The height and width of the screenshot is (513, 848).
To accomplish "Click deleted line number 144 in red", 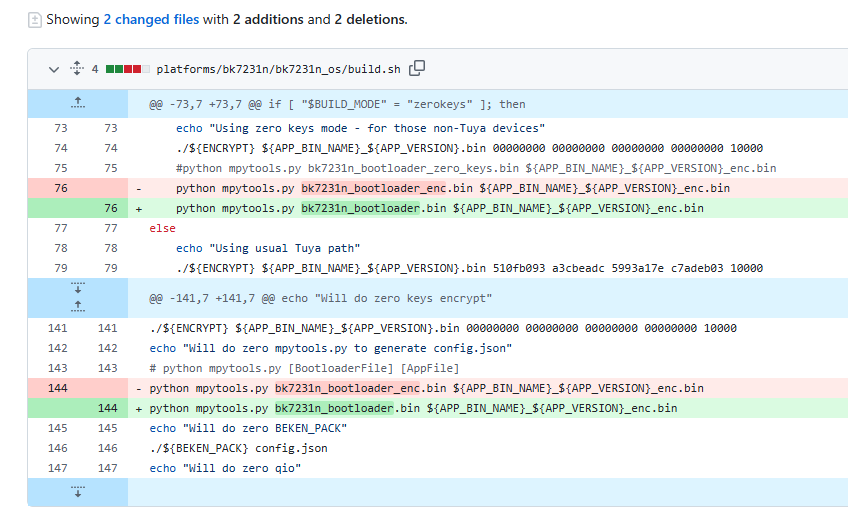I will click(60, 388).
